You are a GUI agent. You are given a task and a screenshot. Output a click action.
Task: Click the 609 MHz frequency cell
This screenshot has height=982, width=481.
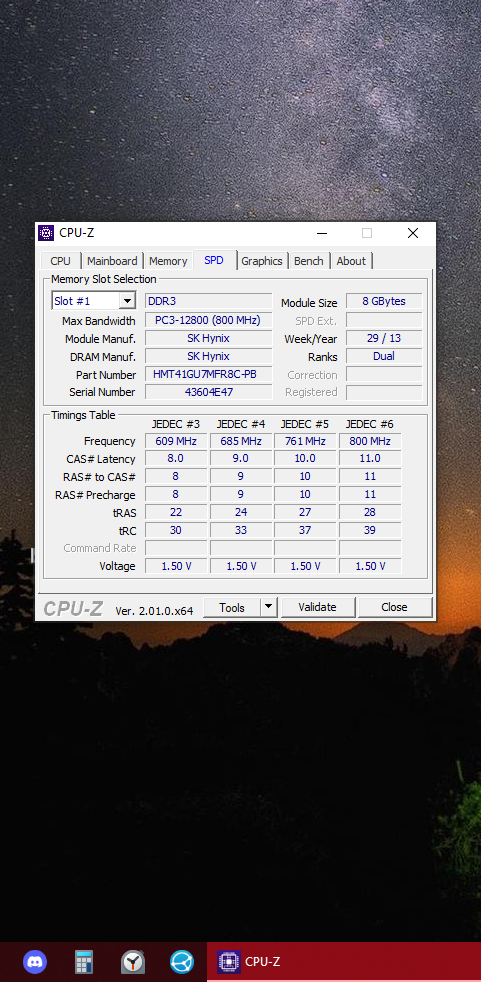pos(176,441)
